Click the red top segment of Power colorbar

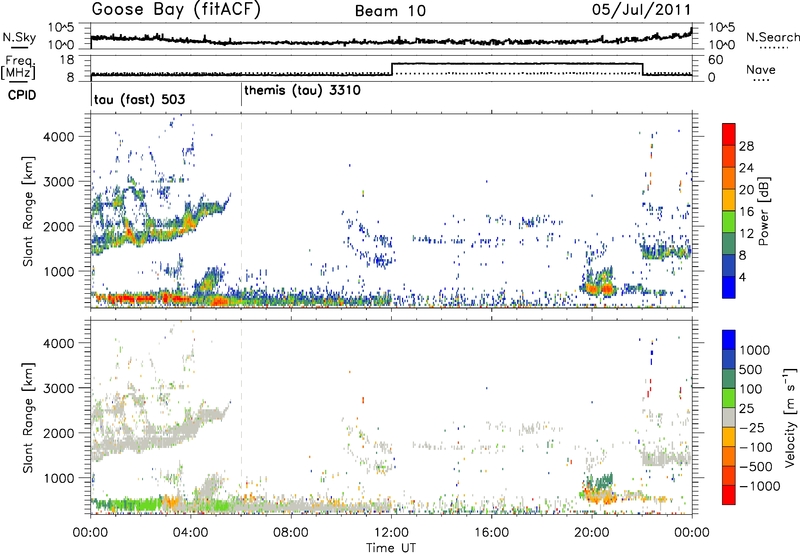pyautogui.click(x=729, y=134)
